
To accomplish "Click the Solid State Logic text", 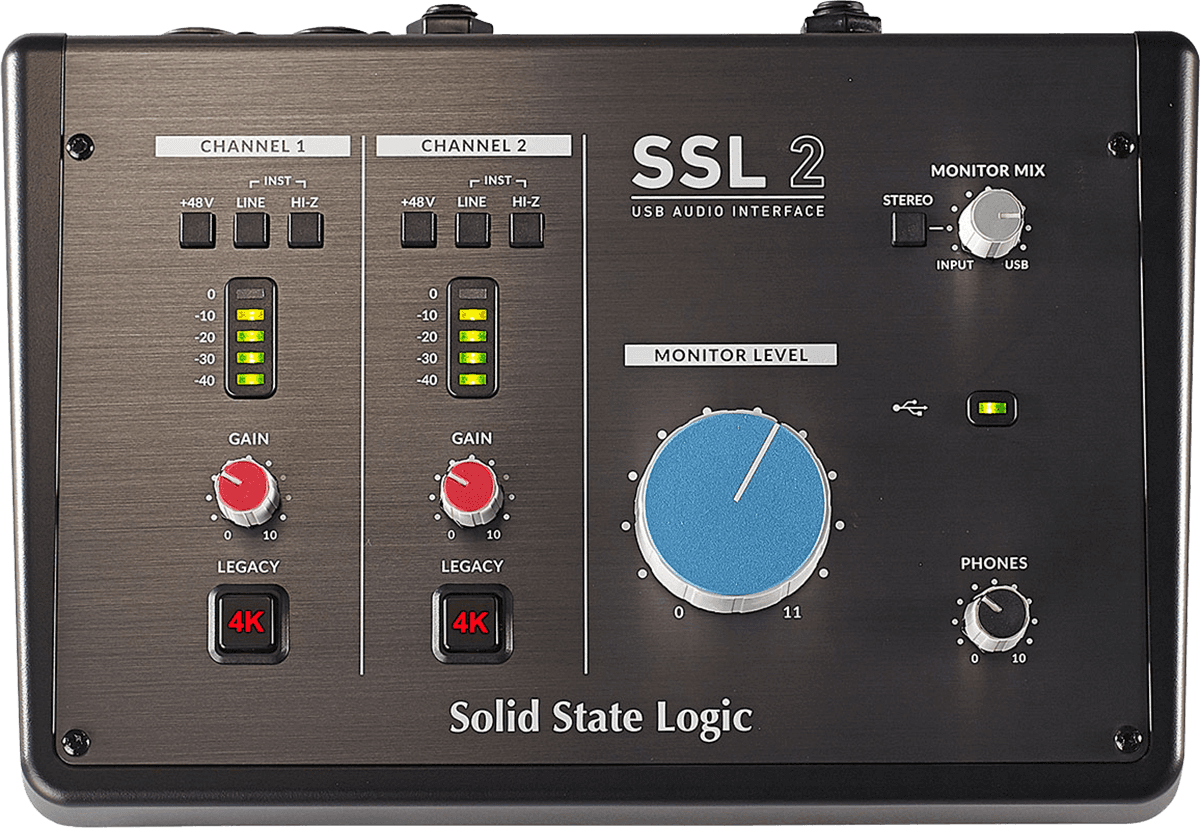I will (601, 717).
